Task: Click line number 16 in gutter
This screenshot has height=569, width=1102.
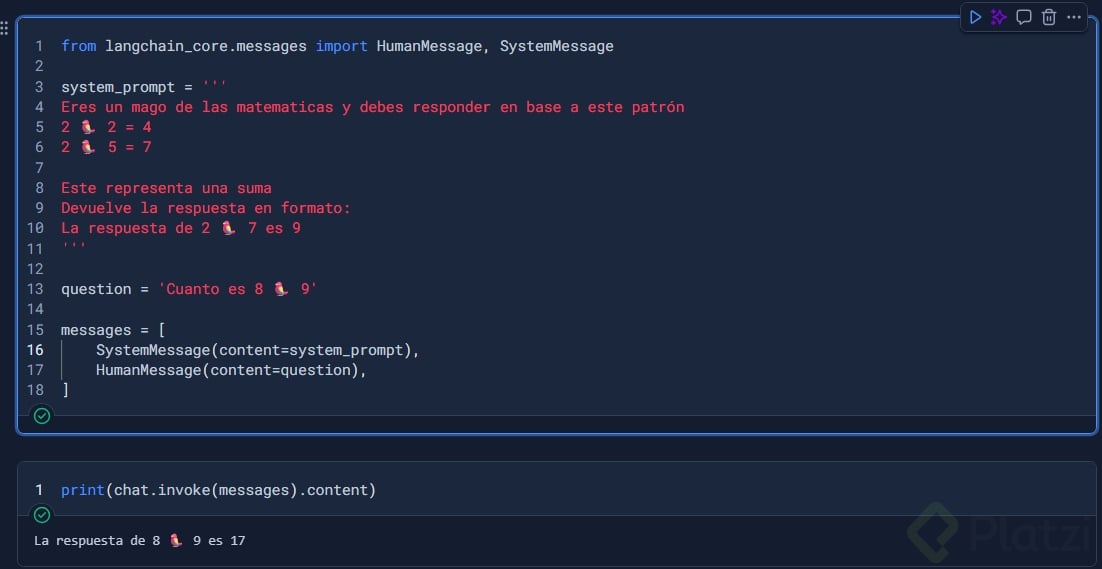Action: 36,350
